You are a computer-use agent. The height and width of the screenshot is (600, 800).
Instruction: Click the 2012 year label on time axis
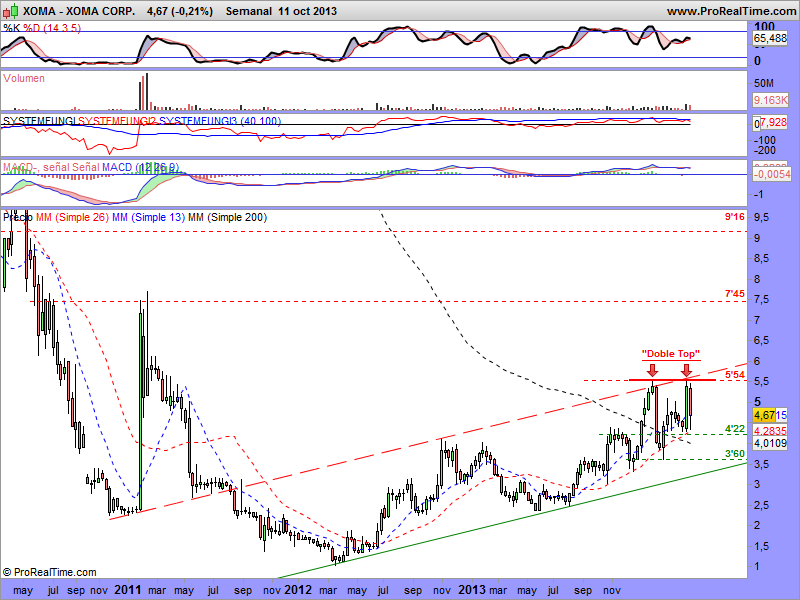[x=298, y=590]
